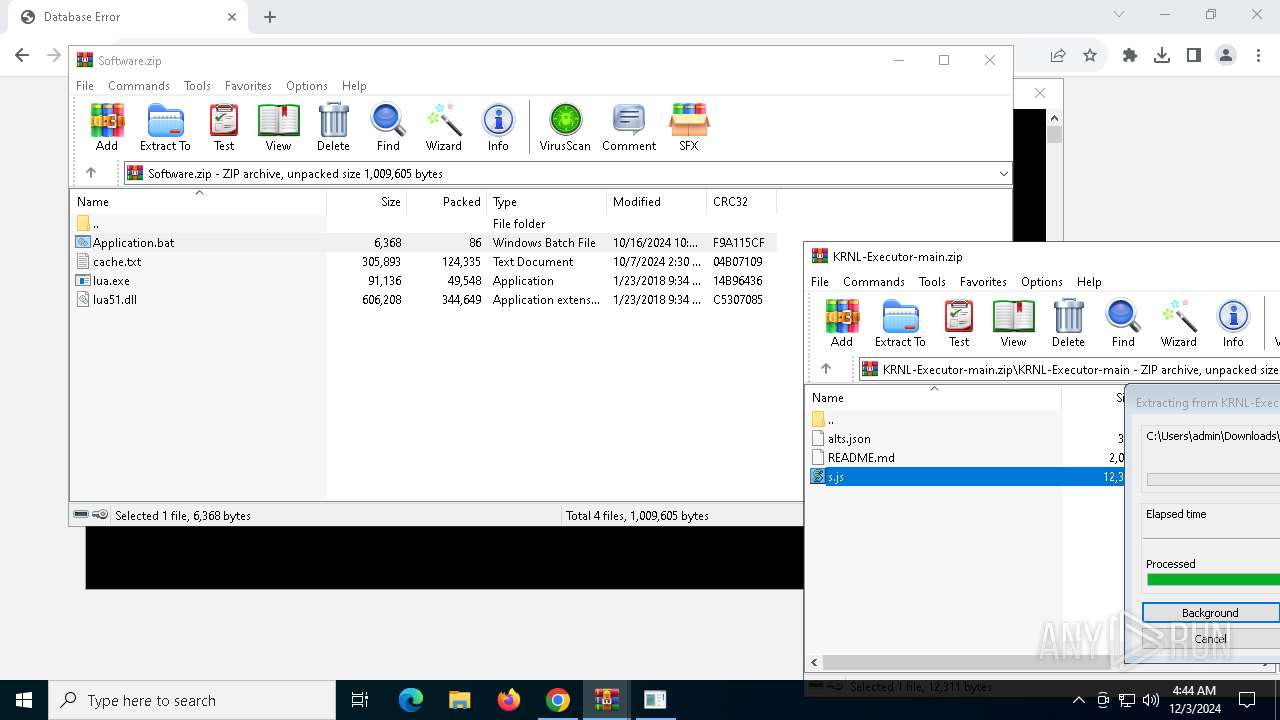Screen dimensions: 1280x720
Task: Select lua.exe in Software.zip list
Action: (111, 280)
